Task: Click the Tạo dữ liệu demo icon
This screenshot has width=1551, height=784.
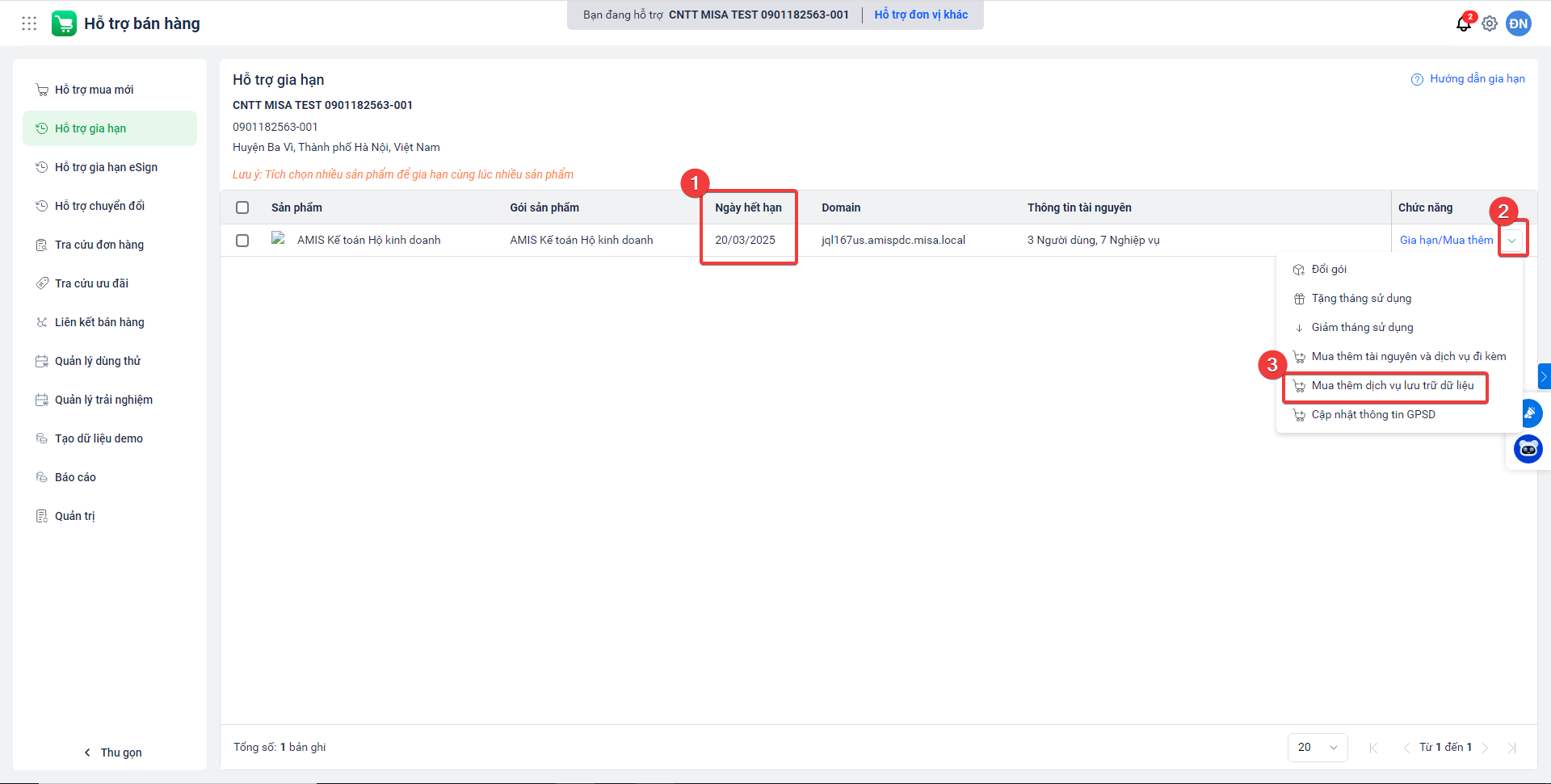Action: click(x=42, y=438)
